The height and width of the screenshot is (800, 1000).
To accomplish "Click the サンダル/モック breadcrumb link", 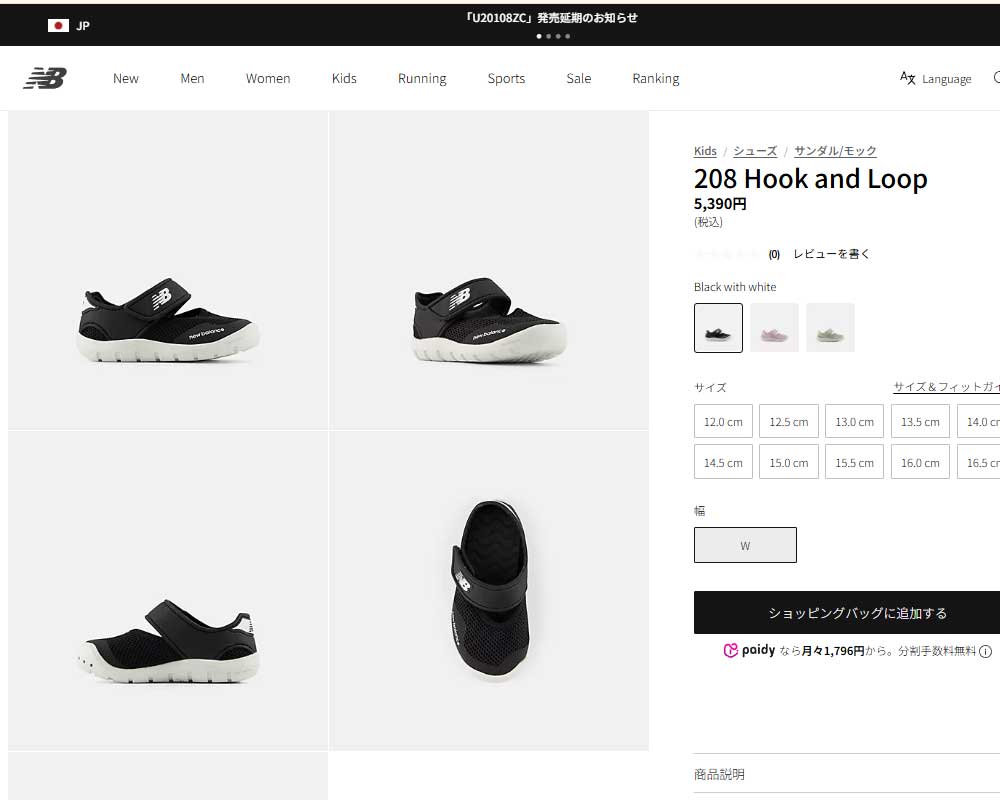I will click(835, 151).
